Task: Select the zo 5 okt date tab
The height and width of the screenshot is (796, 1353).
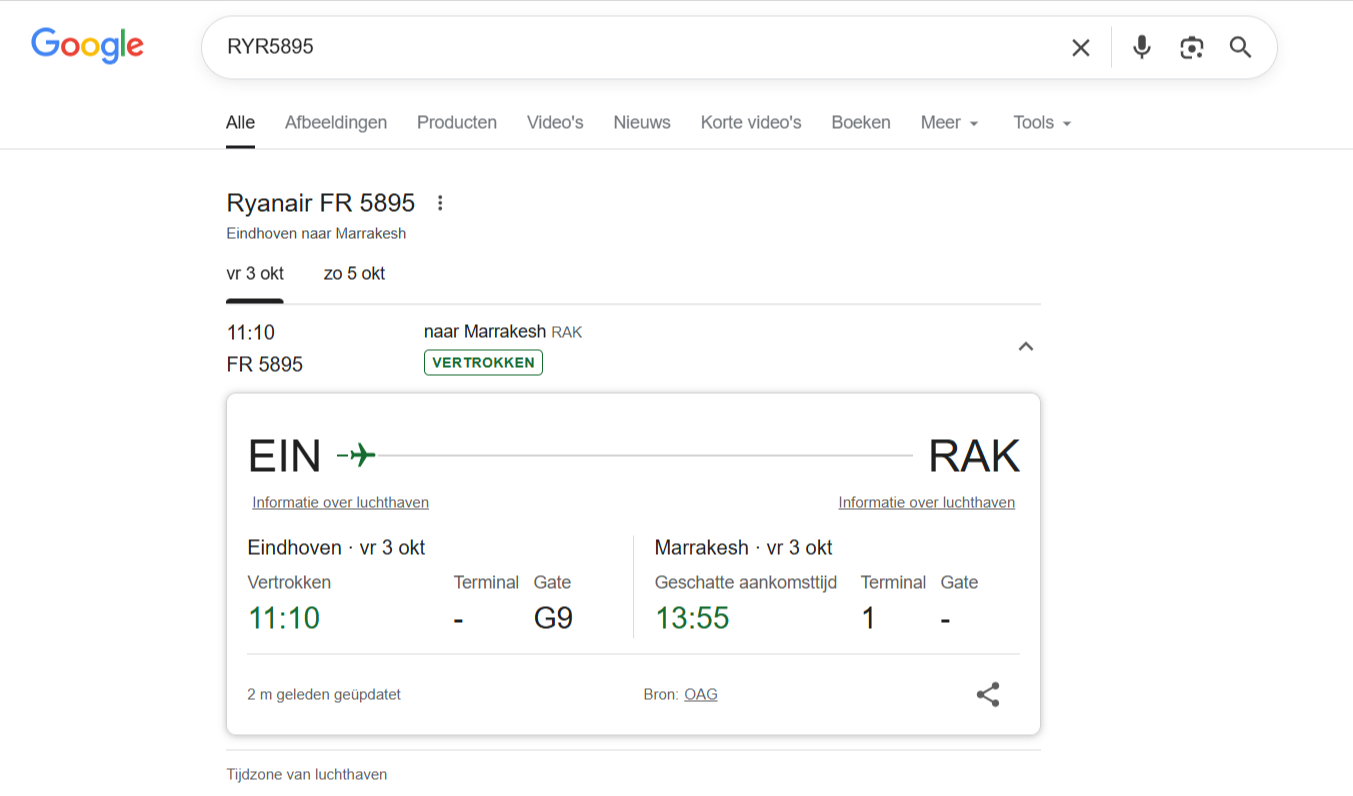Action: tap(354, 274)
